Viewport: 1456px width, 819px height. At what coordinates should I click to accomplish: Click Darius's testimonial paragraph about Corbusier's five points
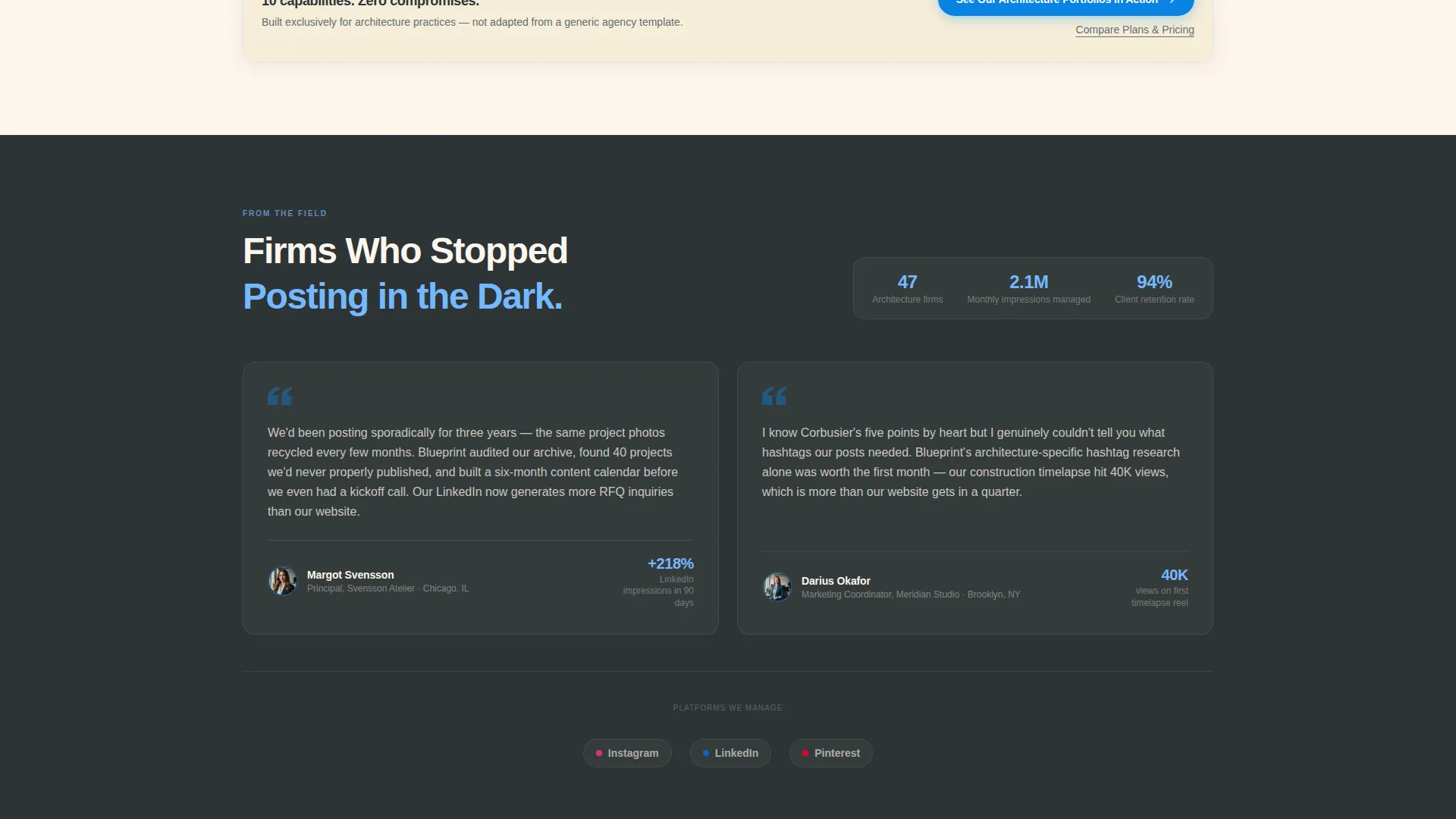click(x=971, y=462)
